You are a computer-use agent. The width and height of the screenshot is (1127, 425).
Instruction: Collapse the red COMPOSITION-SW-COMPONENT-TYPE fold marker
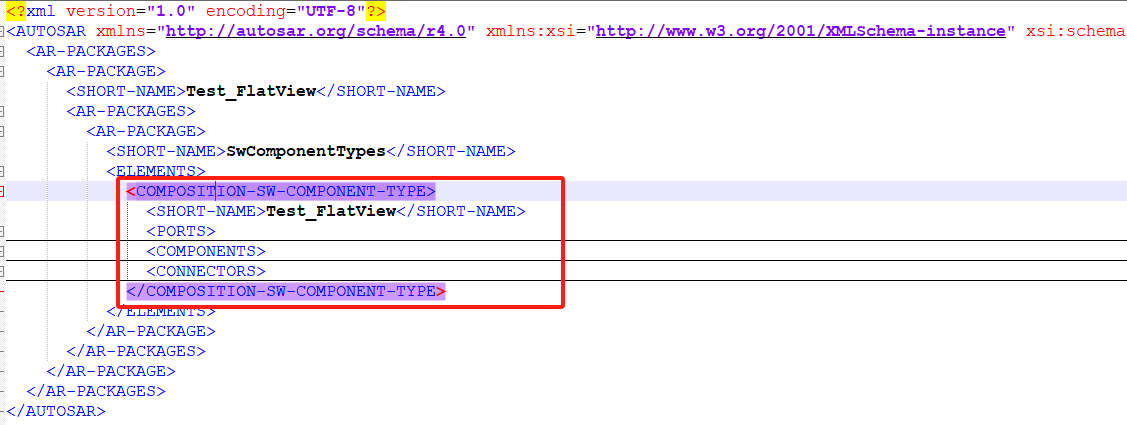pos(2,191)
